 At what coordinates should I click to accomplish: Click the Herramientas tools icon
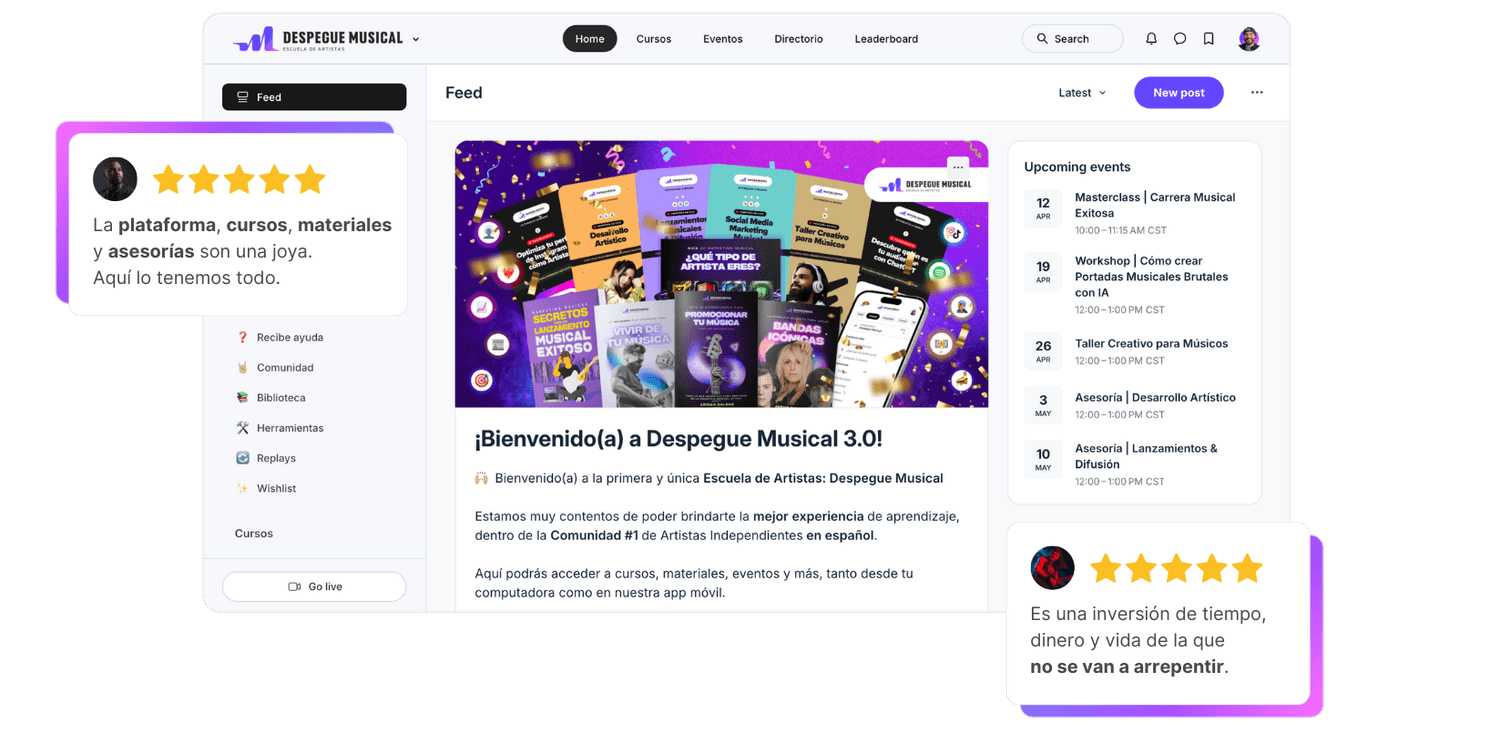(242, 428)
